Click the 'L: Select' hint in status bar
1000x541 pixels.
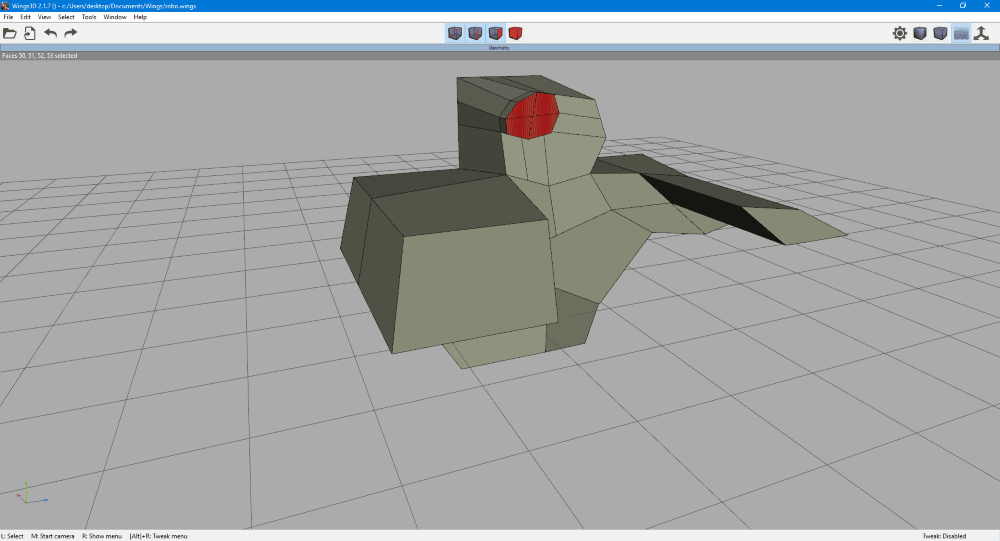12,536
